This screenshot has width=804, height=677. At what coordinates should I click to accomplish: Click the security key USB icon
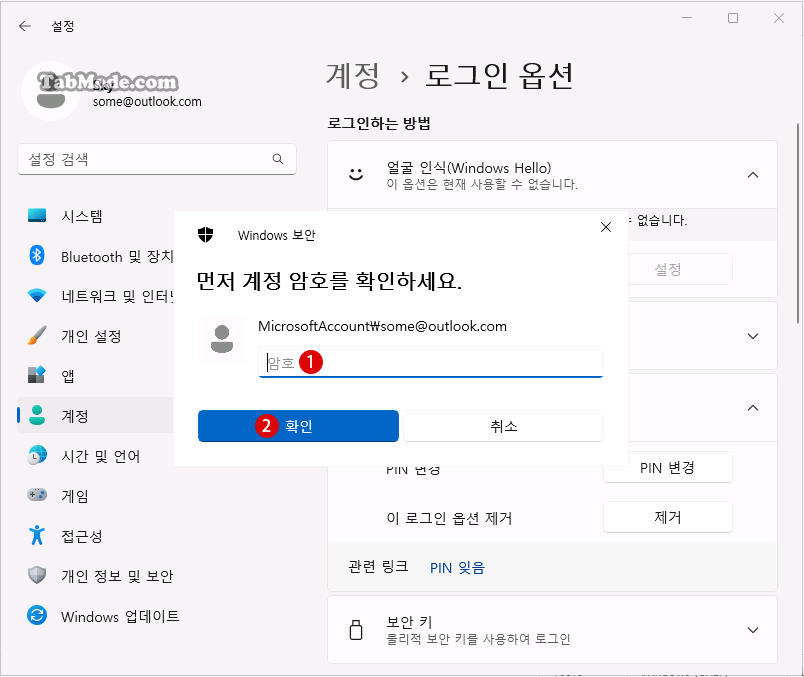tap(356, 630)
